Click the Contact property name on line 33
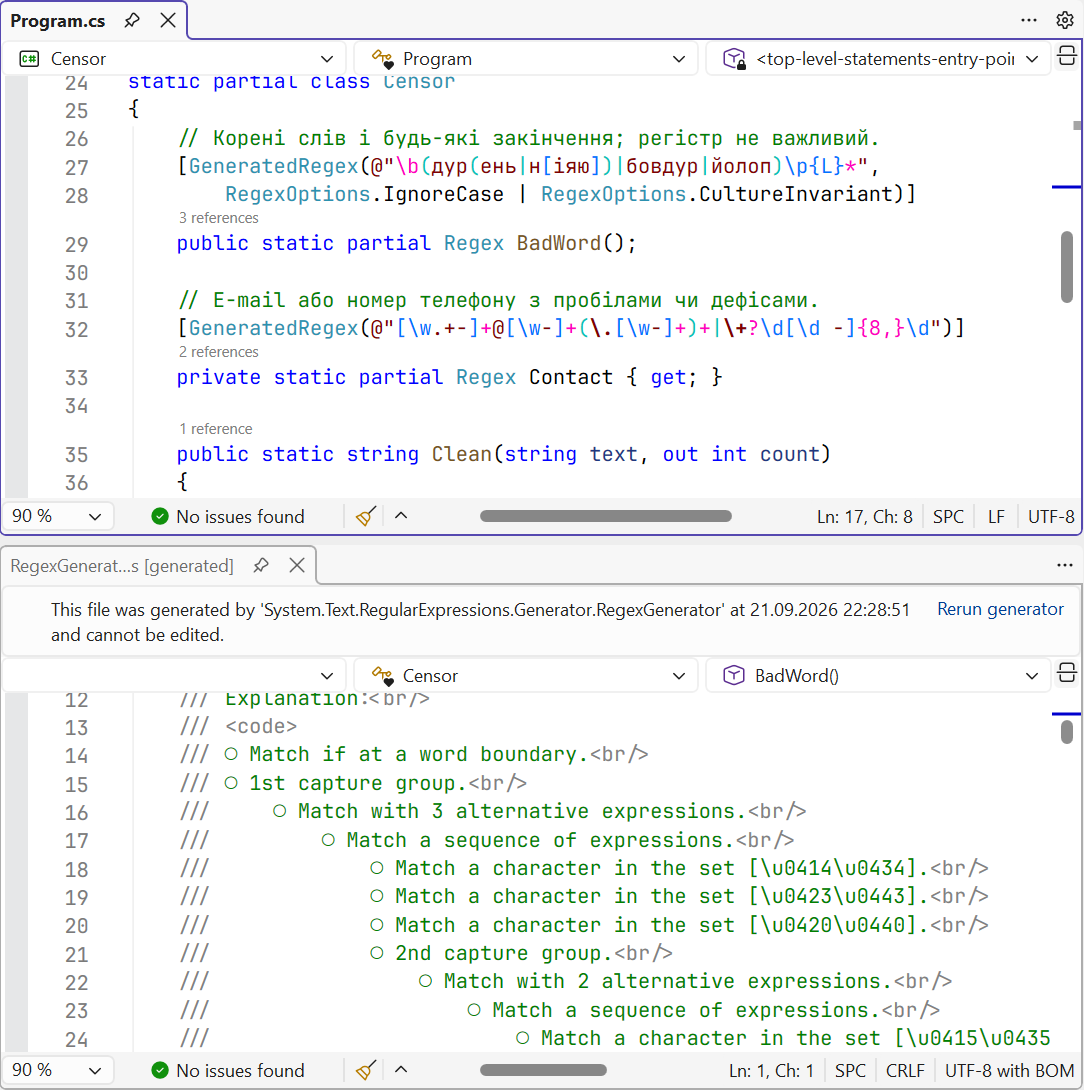 (x=571, y=377)
